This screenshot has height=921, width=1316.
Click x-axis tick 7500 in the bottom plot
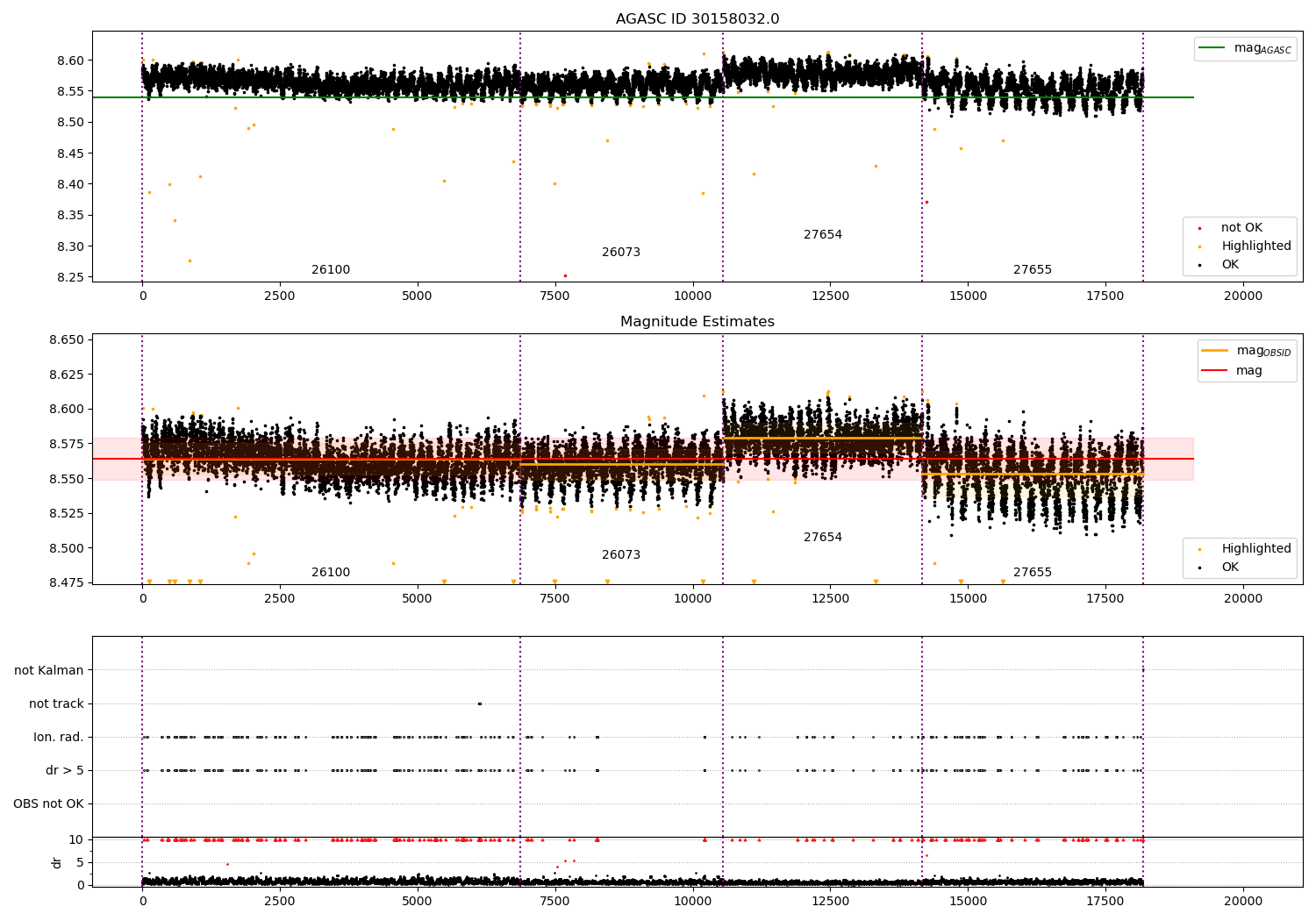(554, 901)
